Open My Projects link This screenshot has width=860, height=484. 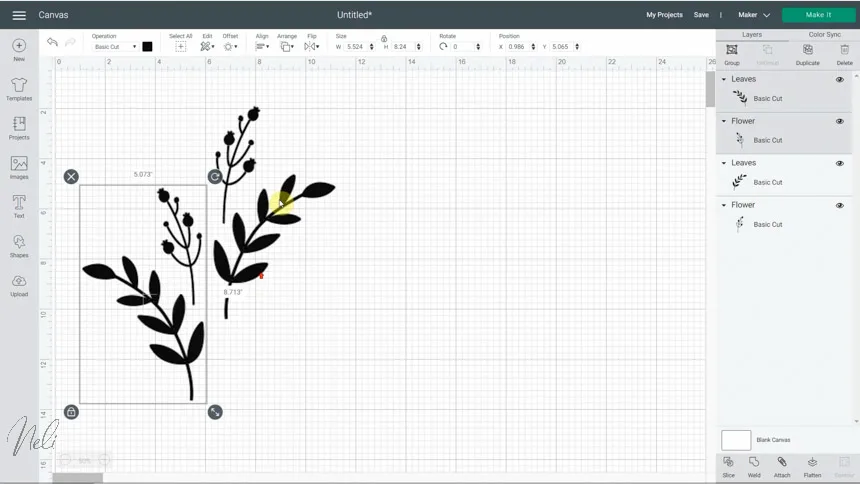[x=664, y=15]
